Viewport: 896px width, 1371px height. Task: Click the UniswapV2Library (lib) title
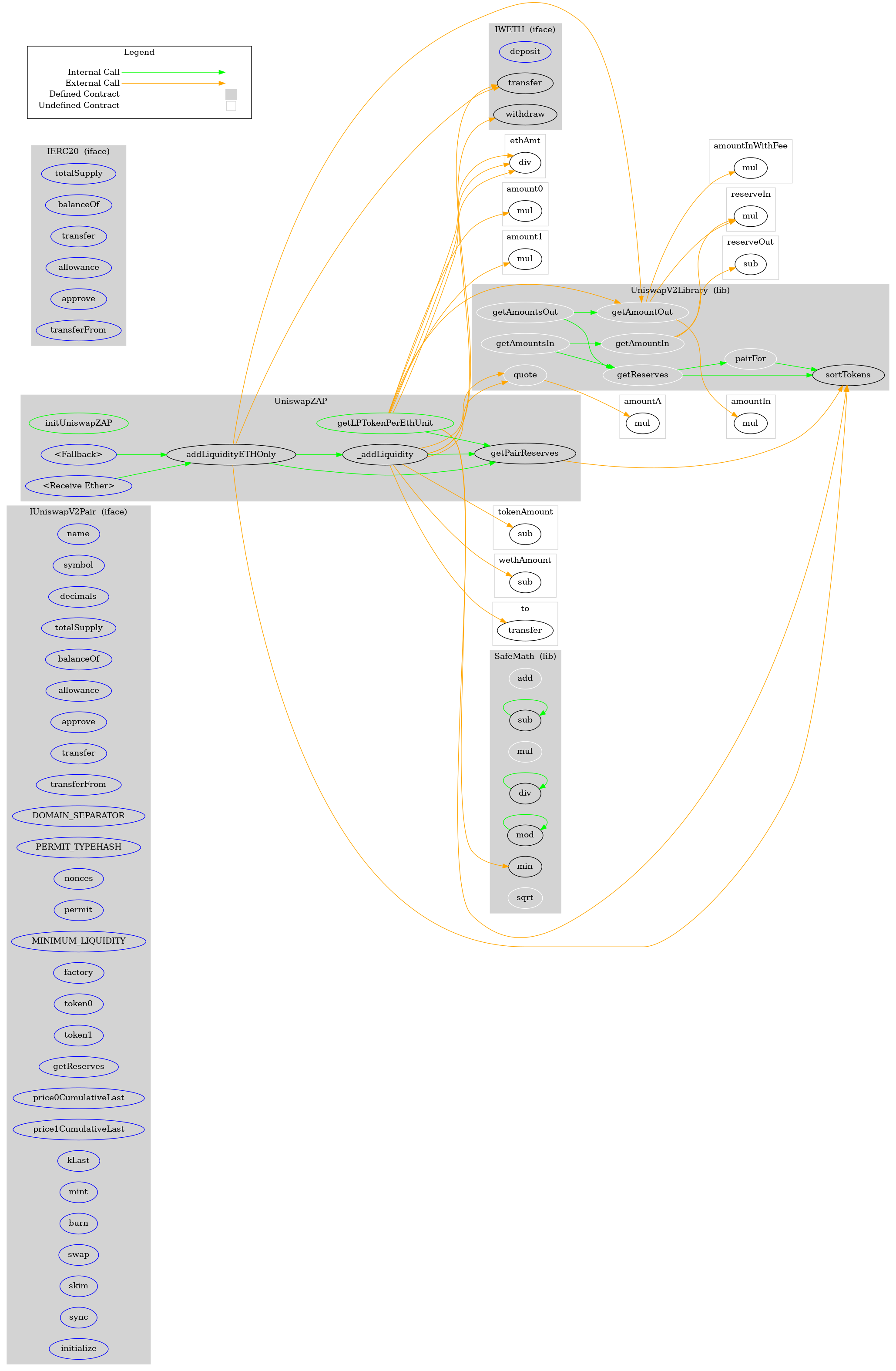pos(680,290)
